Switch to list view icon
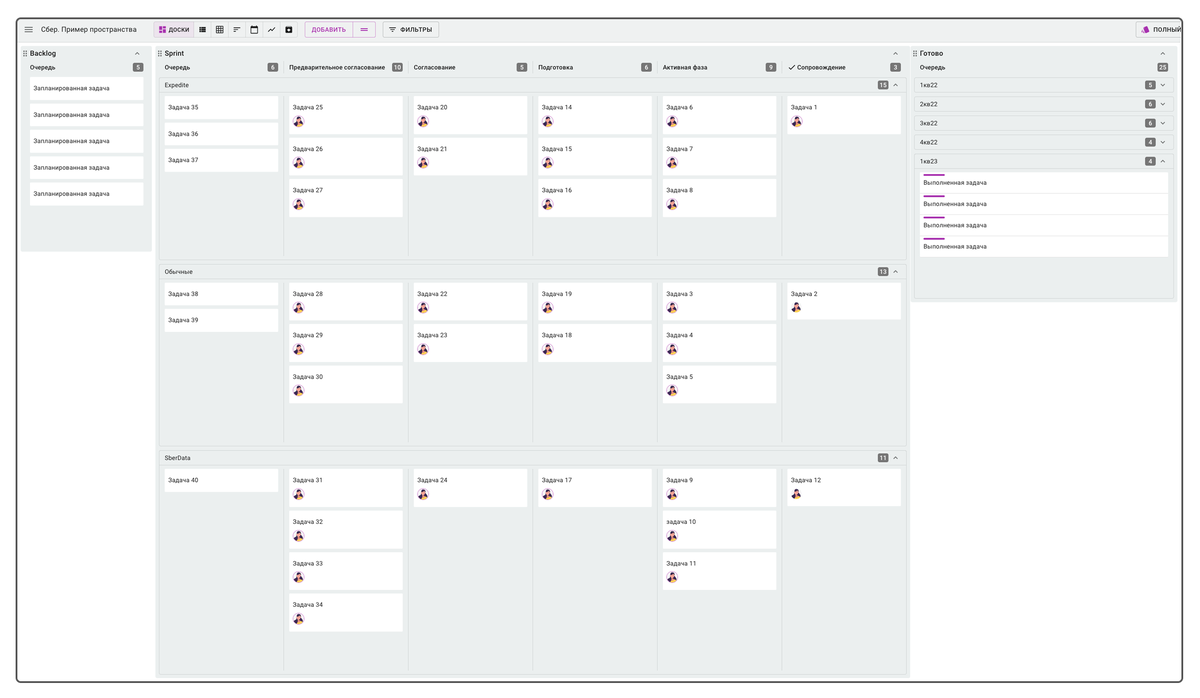The image size is (1200, 698). point(203,30)
